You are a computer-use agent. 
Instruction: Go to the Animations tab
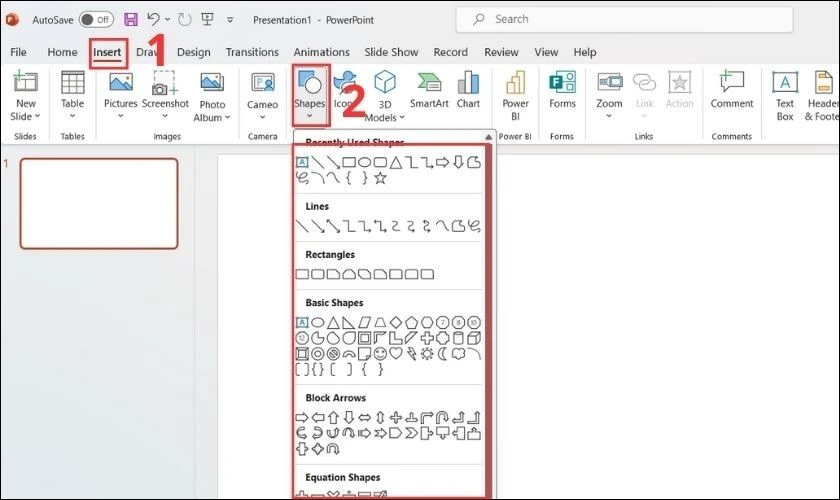pos(321,52)
